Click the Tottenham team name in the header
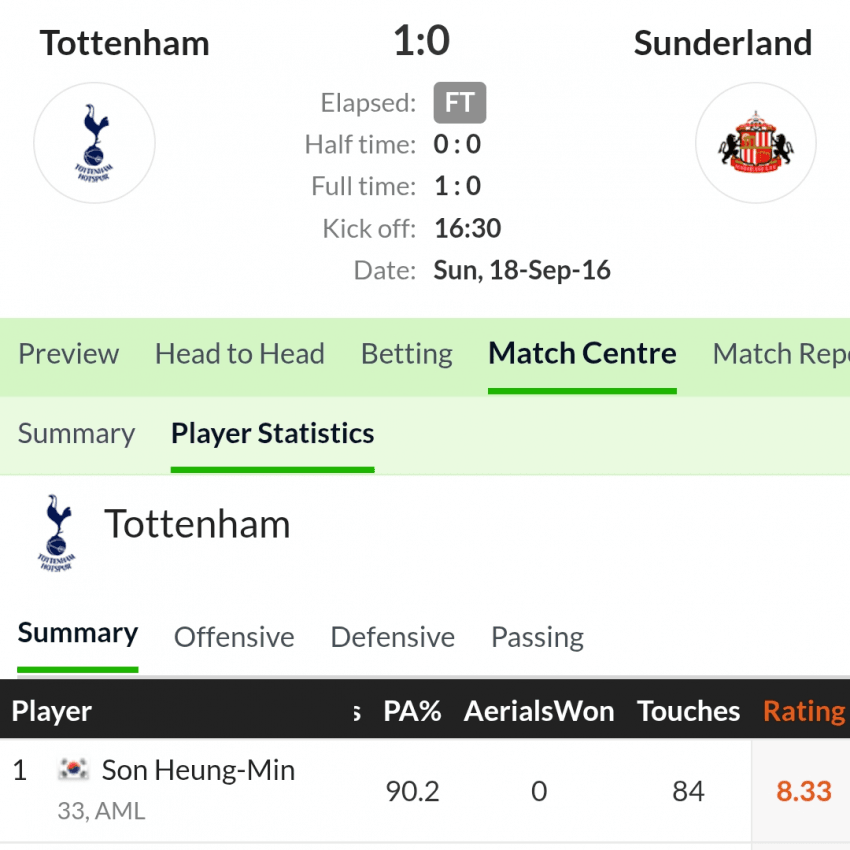 125,43
